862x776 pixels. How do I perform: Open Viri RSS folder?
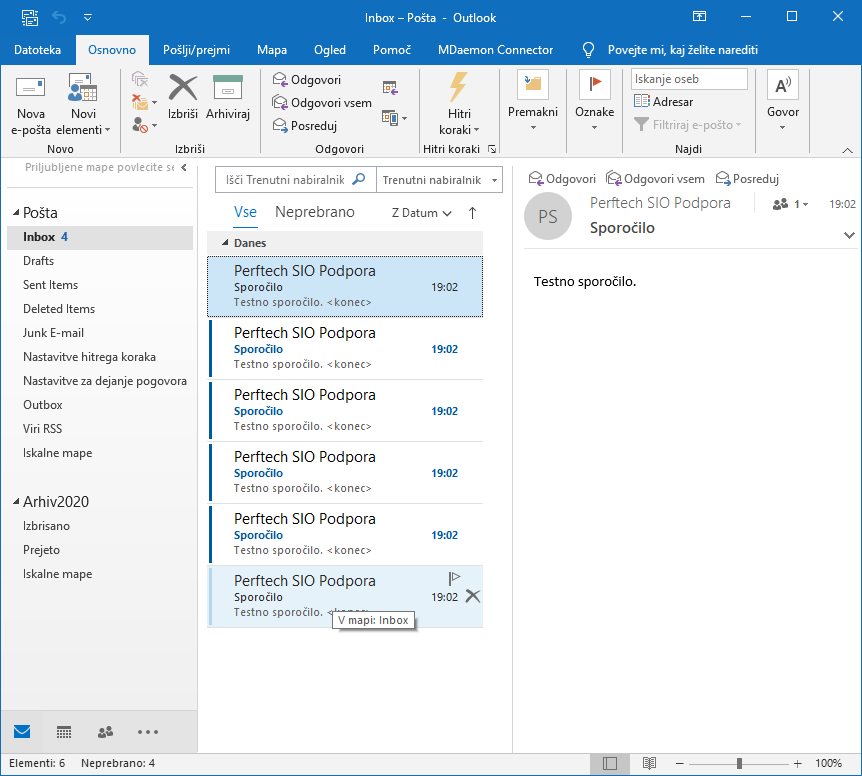click(x=42, y=429)
